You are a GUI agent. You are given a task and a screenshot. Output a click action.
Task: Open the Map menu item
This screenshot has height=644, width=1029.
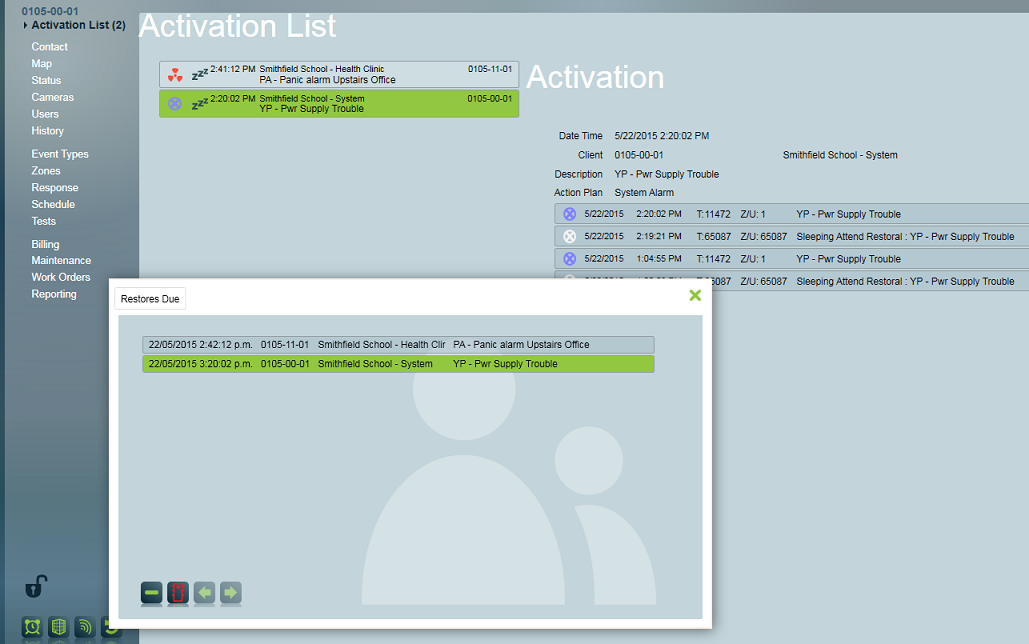[41, 64]
